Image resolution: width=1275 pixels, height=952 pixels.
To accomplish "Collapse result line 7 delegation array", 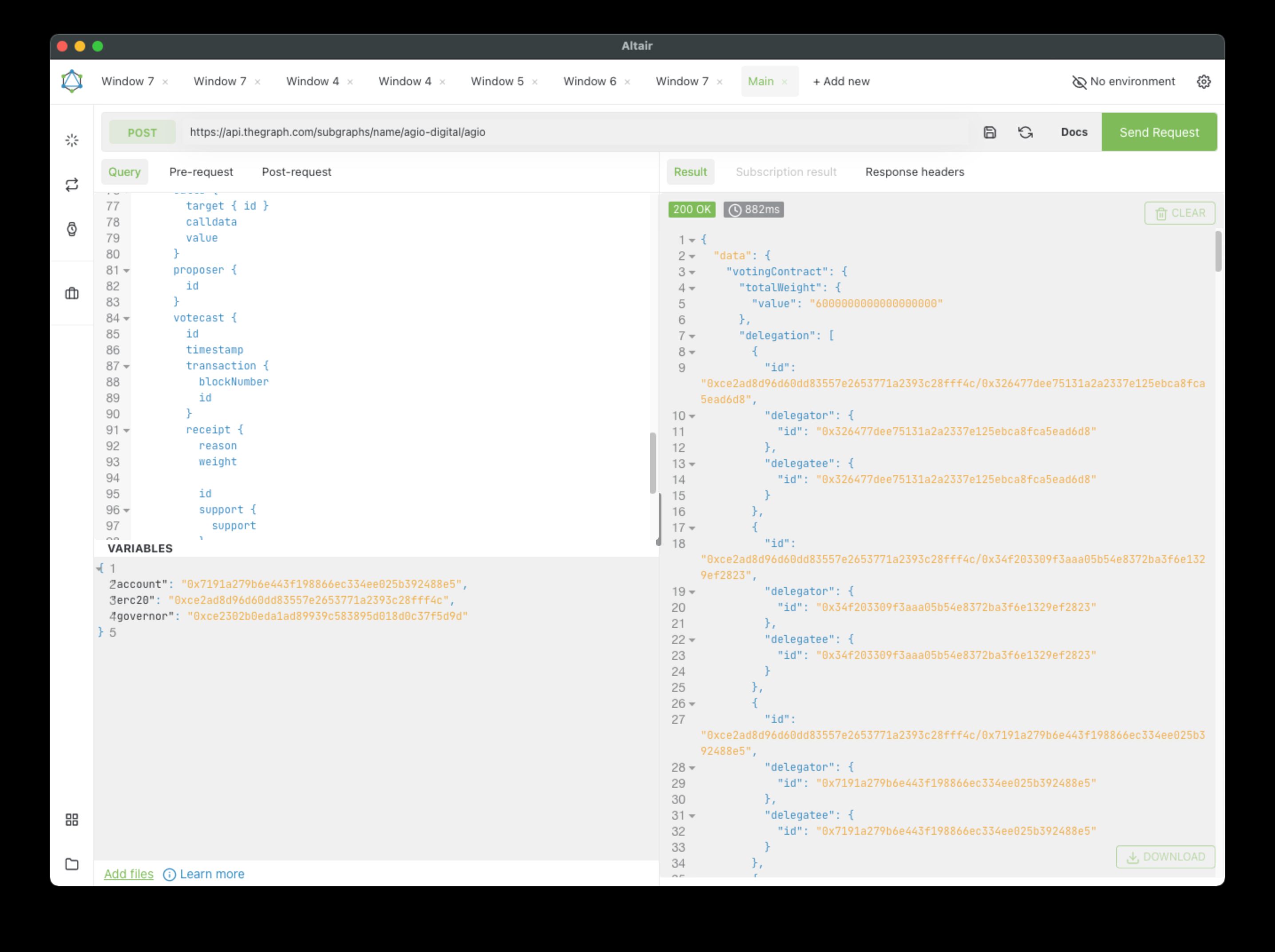I will coord(692,336).
